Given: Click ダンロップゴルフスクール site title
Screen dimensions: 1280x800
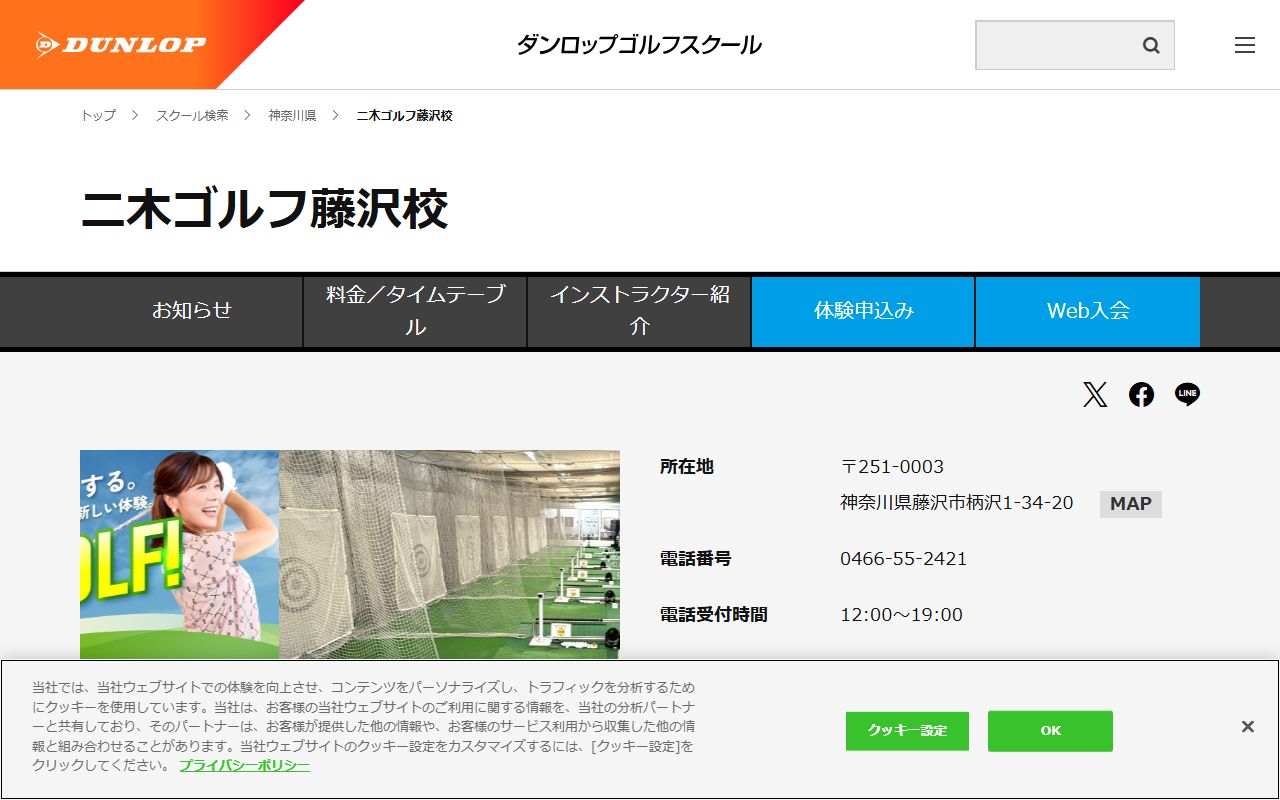Looking at the screenshot, I should 639,45.
